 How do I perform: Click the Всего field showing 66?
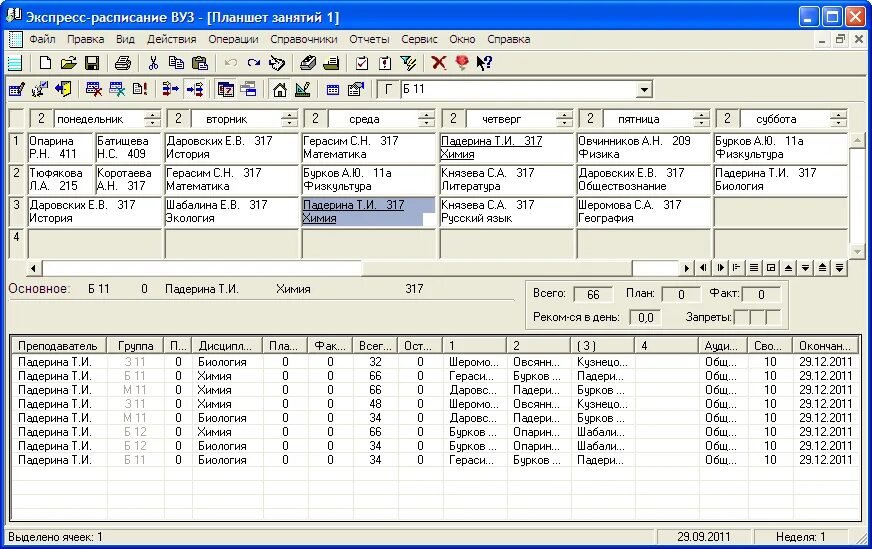point(593,294)
